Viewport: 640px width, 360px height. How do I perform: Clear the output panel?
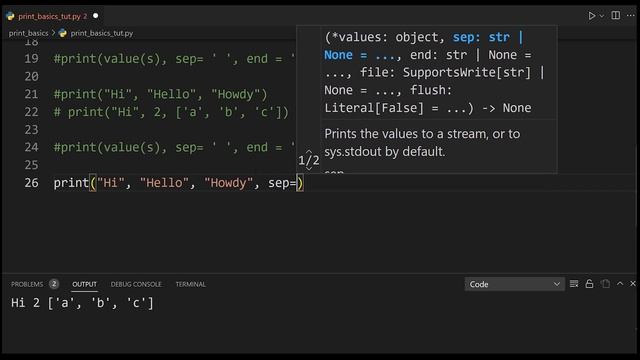(574, 284)
